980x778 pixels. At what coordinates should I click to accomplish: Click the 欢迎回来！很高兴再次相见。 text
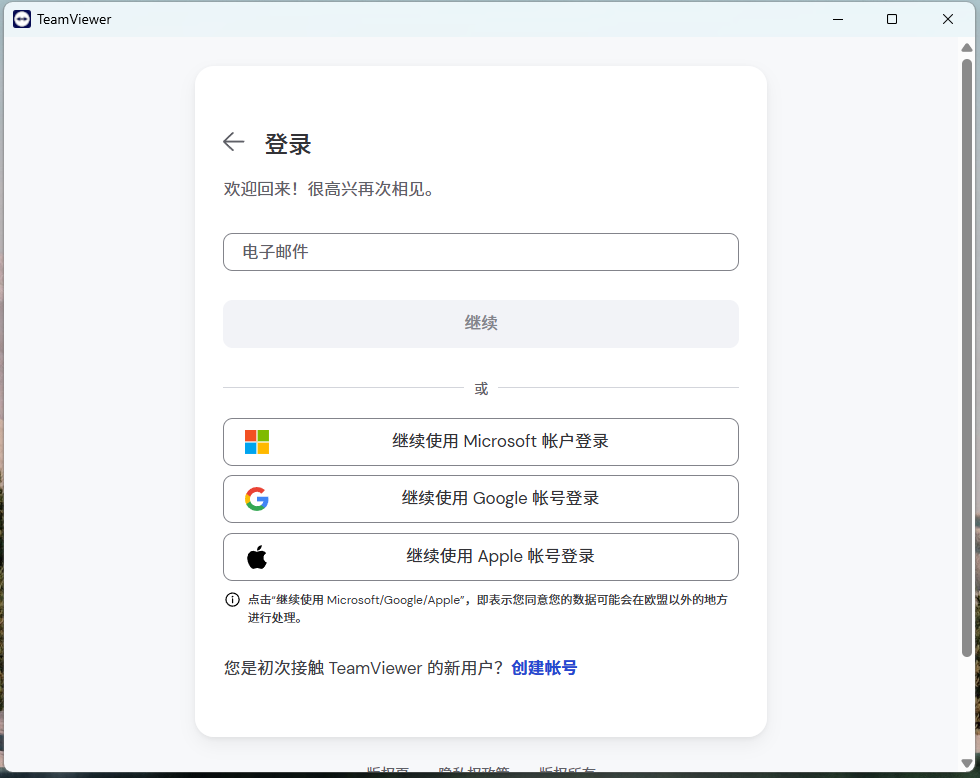pos(329,189)
